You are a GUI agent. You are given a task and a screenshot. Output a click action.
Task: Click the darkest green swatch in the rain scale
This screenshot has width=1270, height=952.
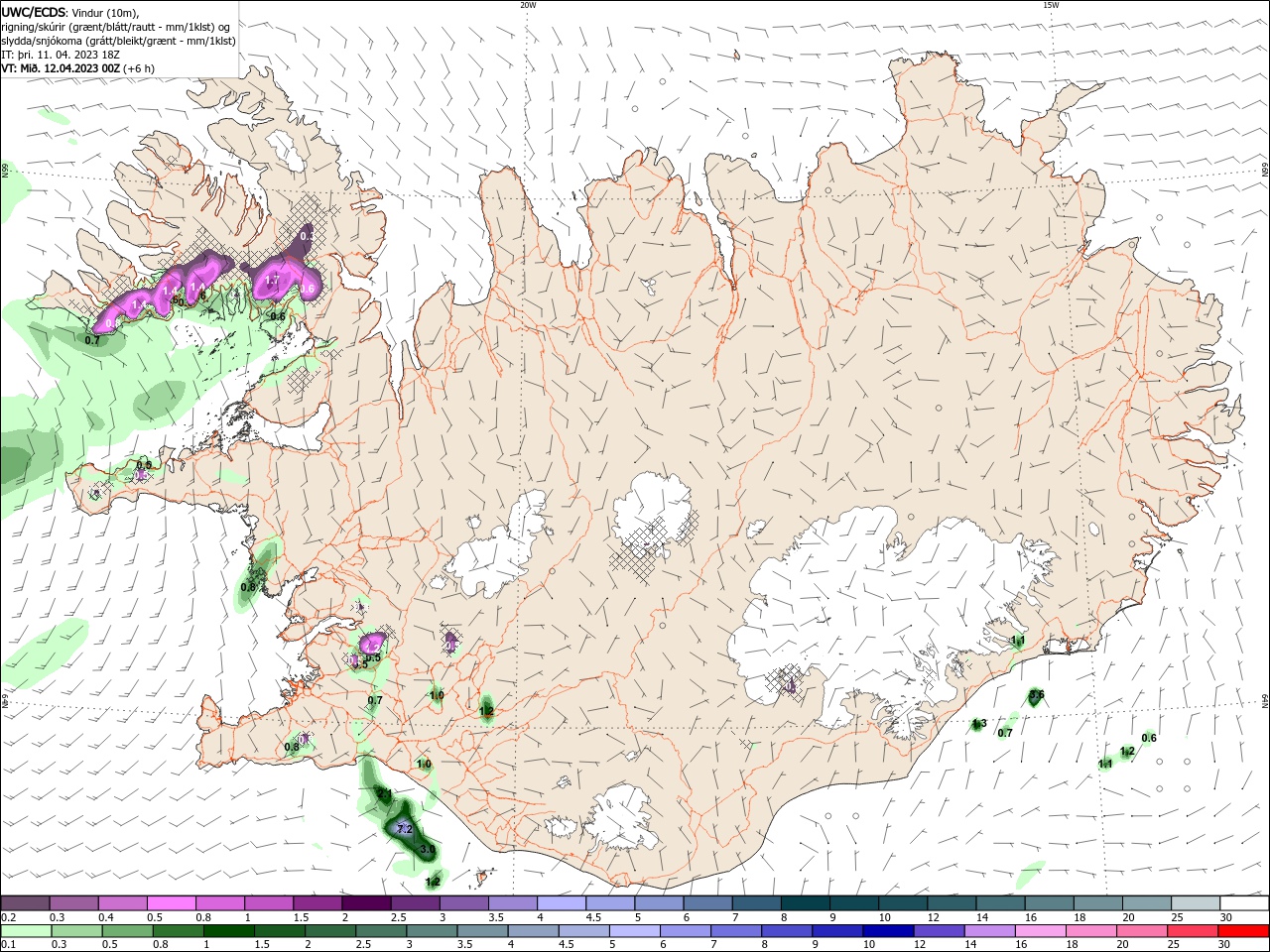click(229, 931)
